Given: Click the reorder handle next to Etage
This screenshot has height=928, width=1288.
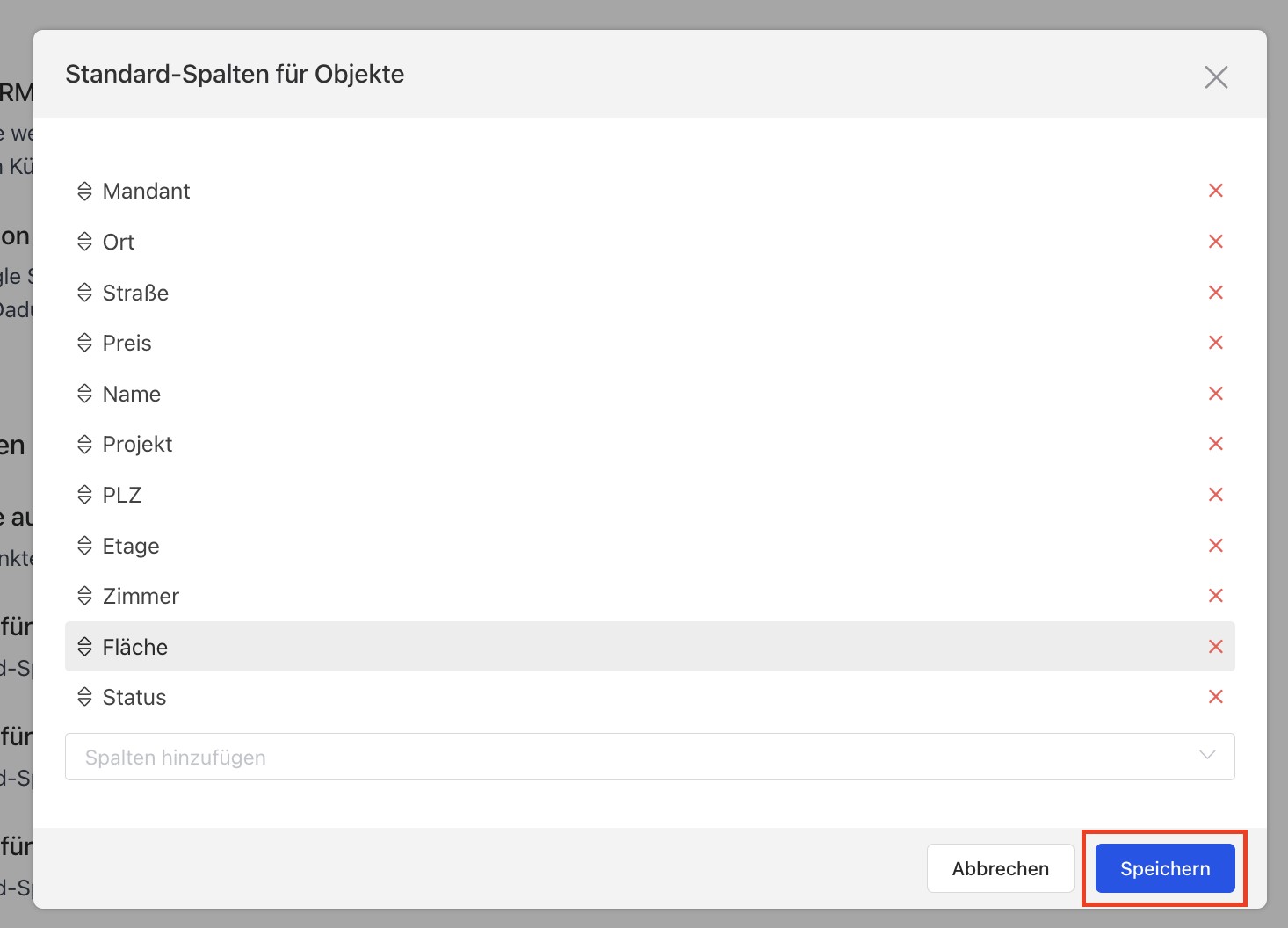Looking at the screenshot, I should (x=84, y=546).
